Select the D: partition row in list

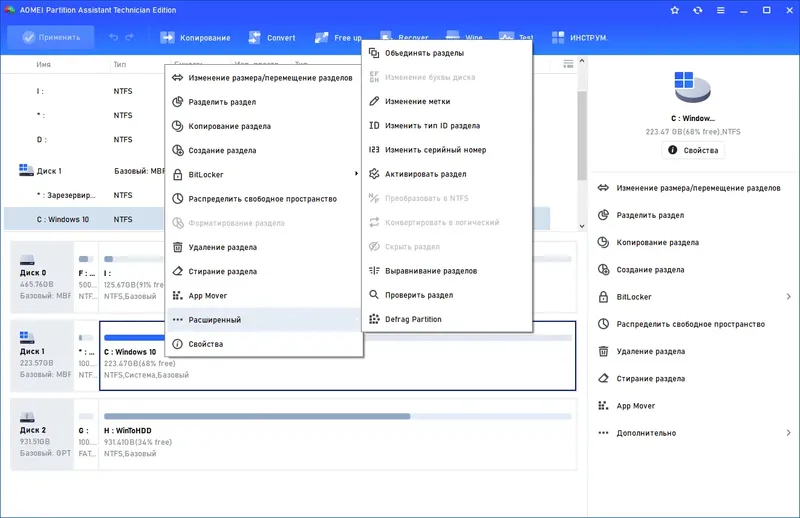click(x=80, y=139)
